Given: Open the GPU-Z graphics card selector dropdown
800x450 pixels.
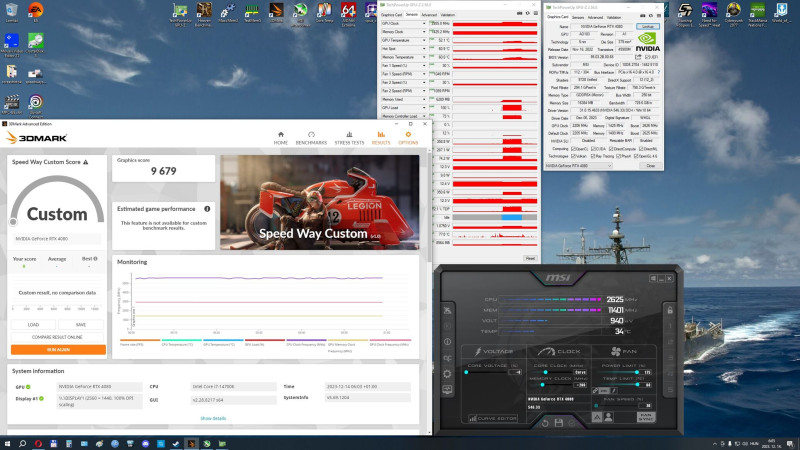Looking at the screenshot, I should pos(578,166).
